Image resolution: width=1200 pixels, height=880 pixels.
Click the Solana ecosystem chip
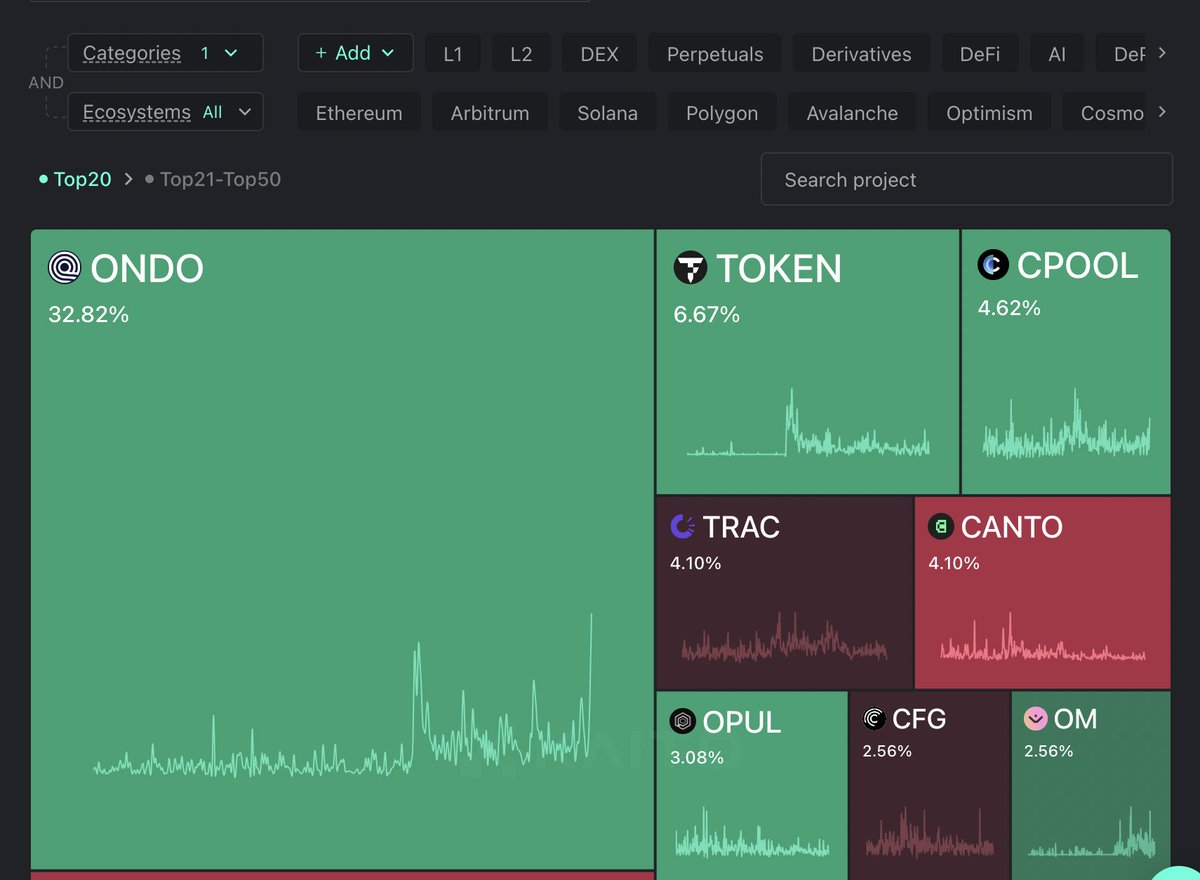click(607, 112)
